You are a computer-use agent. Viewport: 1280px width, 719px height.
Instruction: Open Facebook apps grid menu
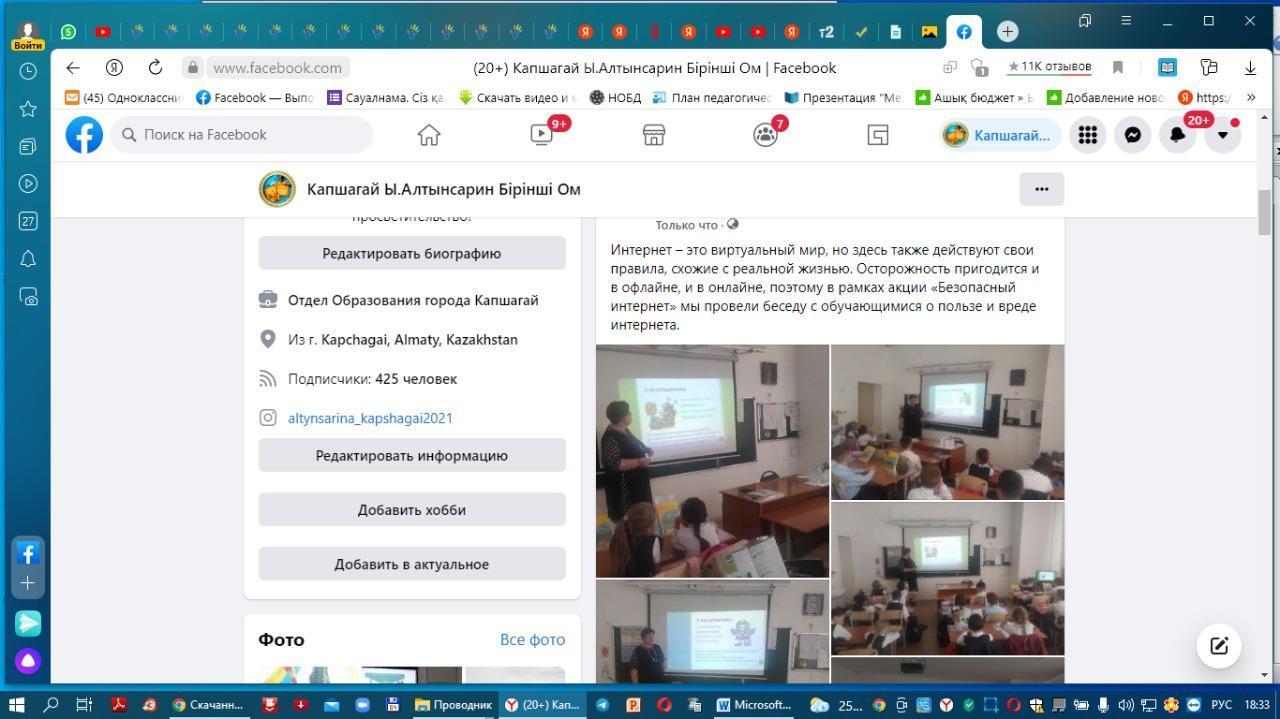(1088, 135)
